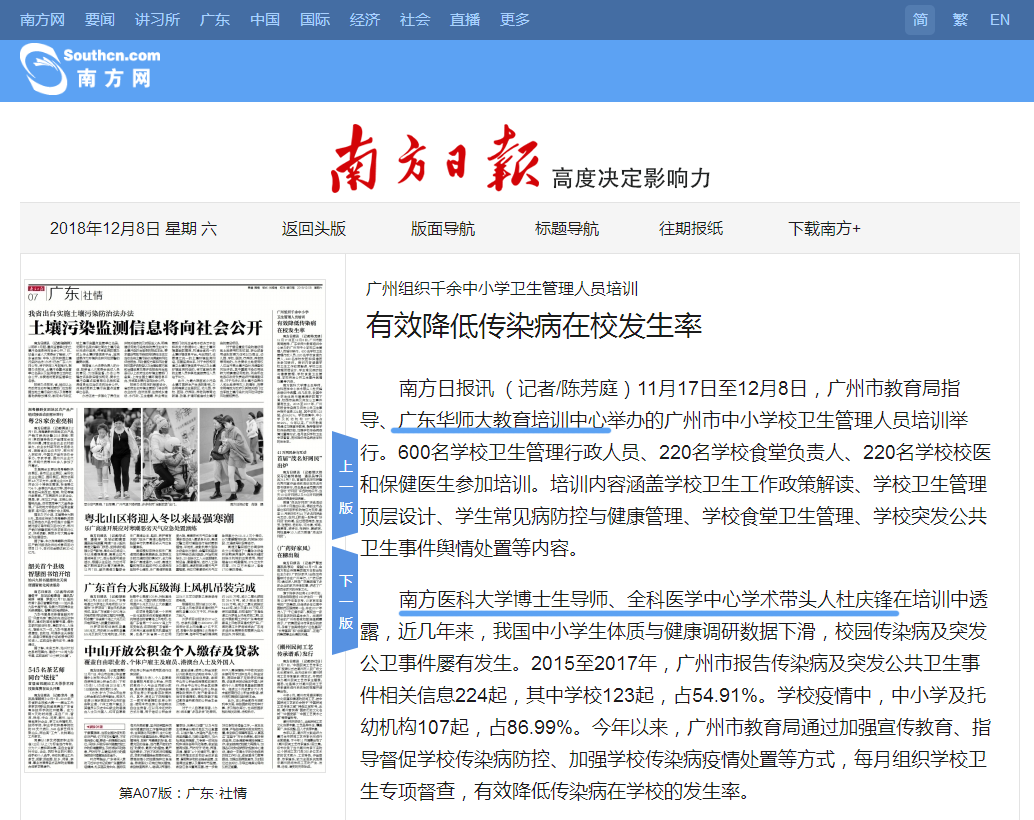Open 版面导航 page navigation
The height and width of the screenshot is (820, 1034).
point(442,228)
